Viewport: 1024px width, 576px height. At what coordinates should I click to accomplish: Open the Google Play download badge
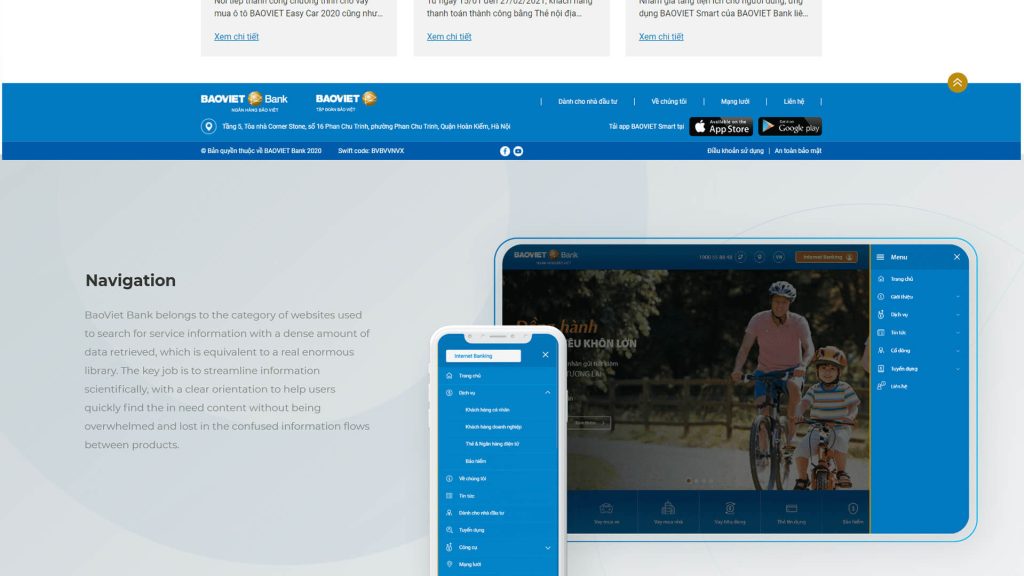[x=790, y=127]
